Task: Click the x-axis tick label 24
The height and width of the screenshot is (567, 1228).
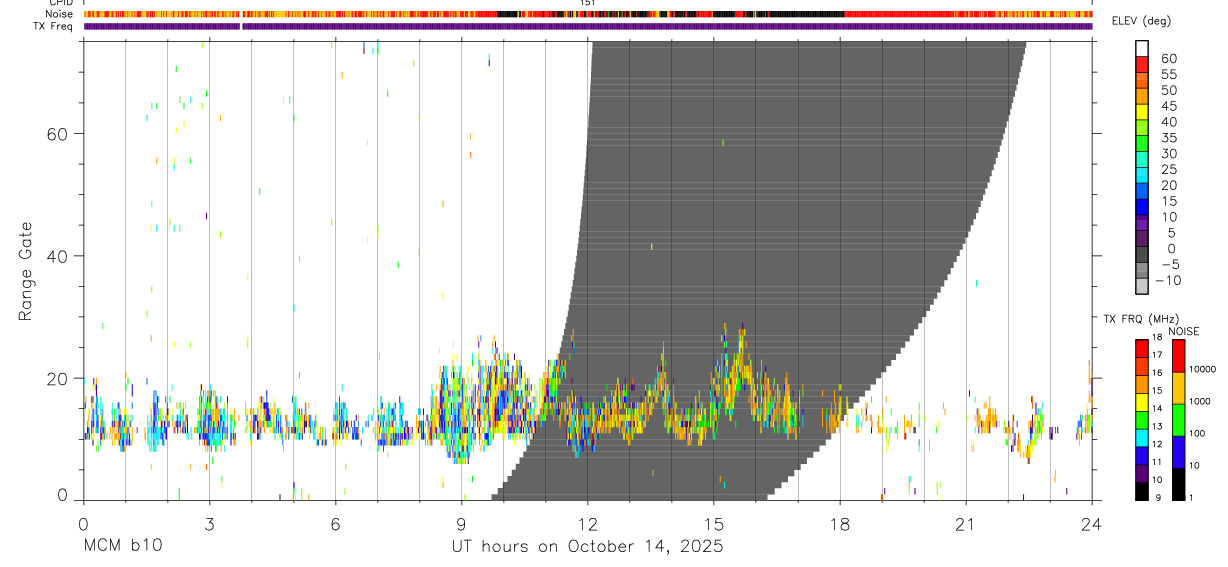Action: coord(1092,523)
